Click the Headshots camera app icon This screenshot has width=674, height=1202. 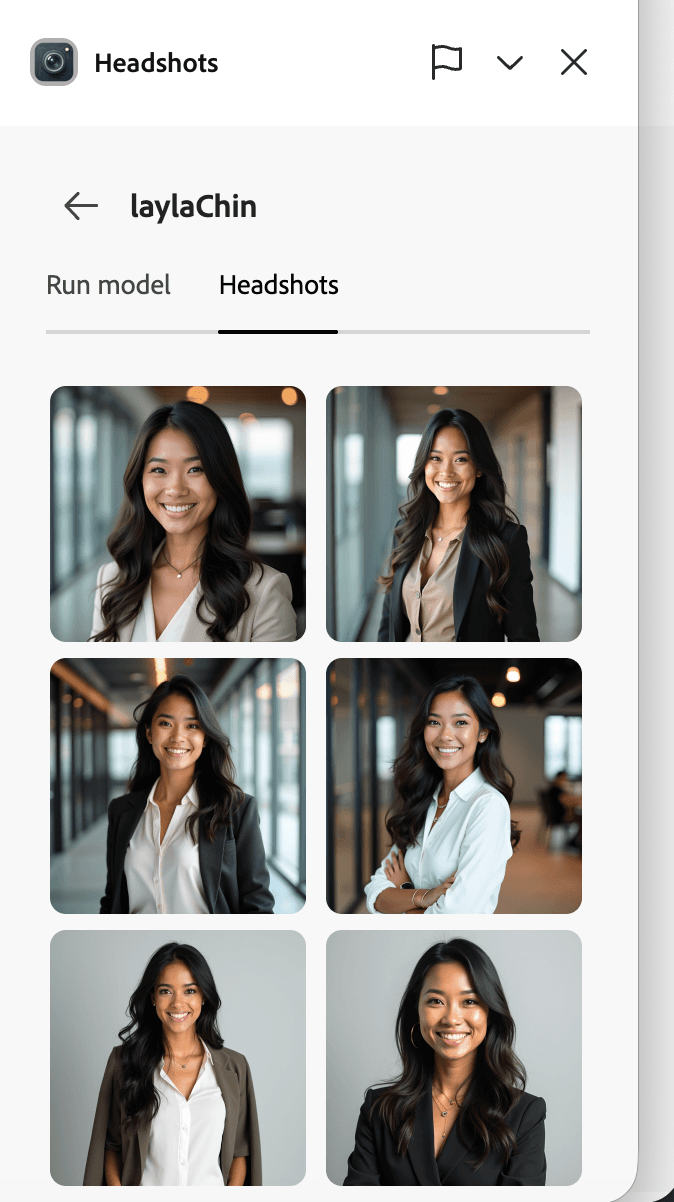click(x=54, y=62)
